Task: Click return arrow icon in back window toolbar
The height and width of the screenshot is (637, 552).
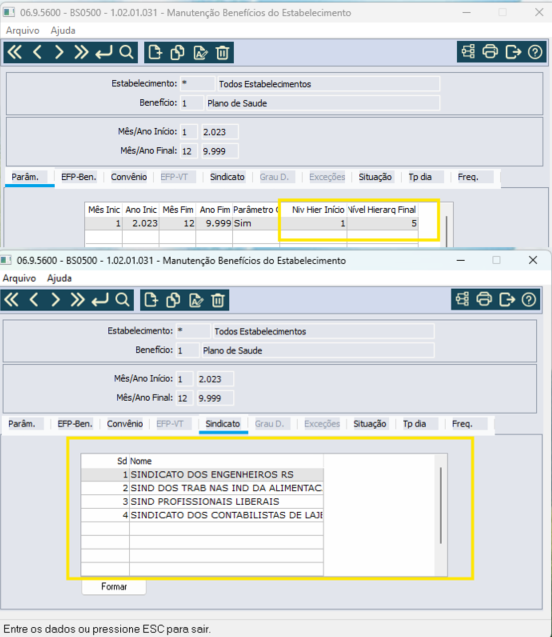Action: point(104,52)
